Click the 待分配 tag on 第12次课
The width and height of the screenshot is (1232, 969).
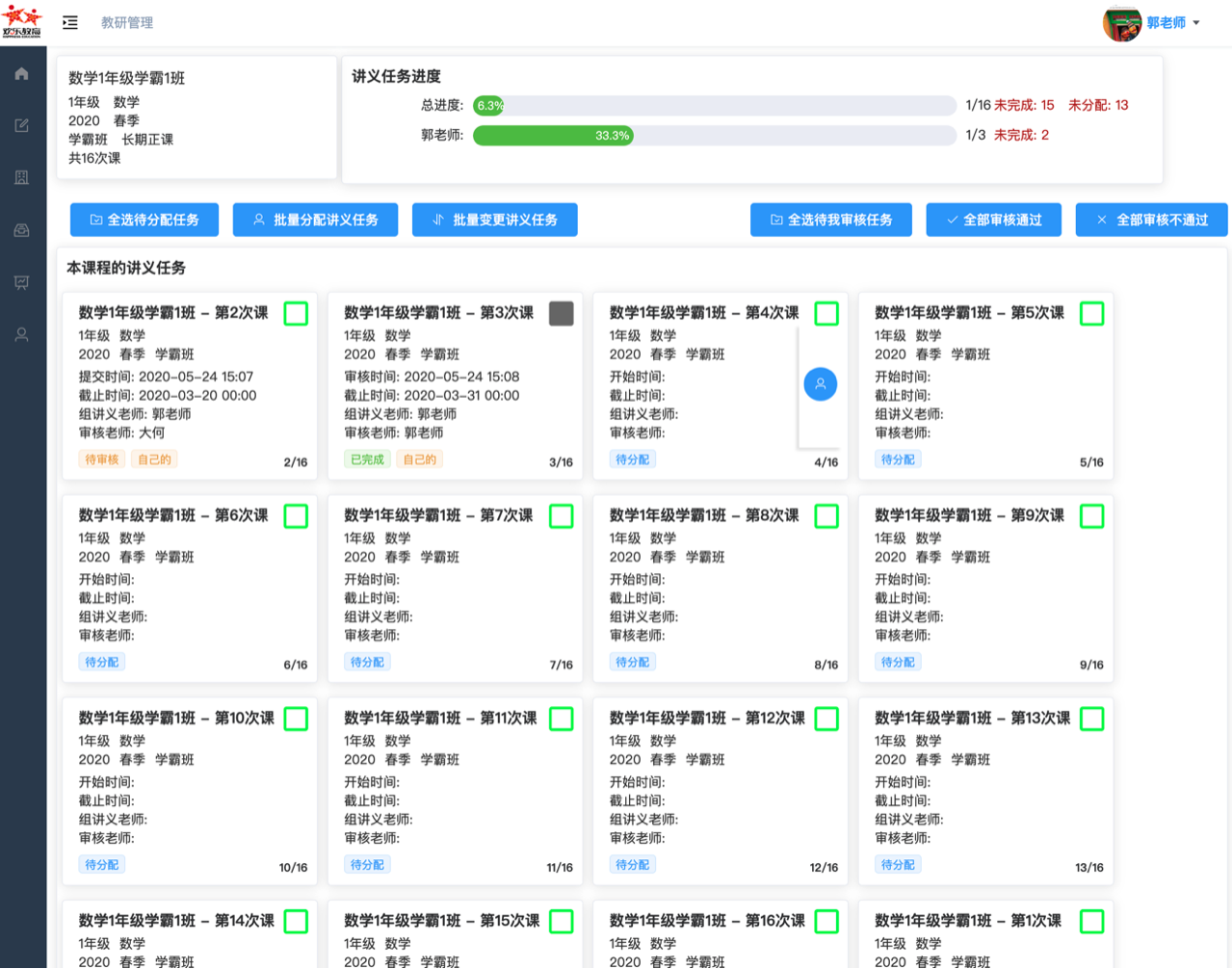pyautogui.click(x=633, y=865)
